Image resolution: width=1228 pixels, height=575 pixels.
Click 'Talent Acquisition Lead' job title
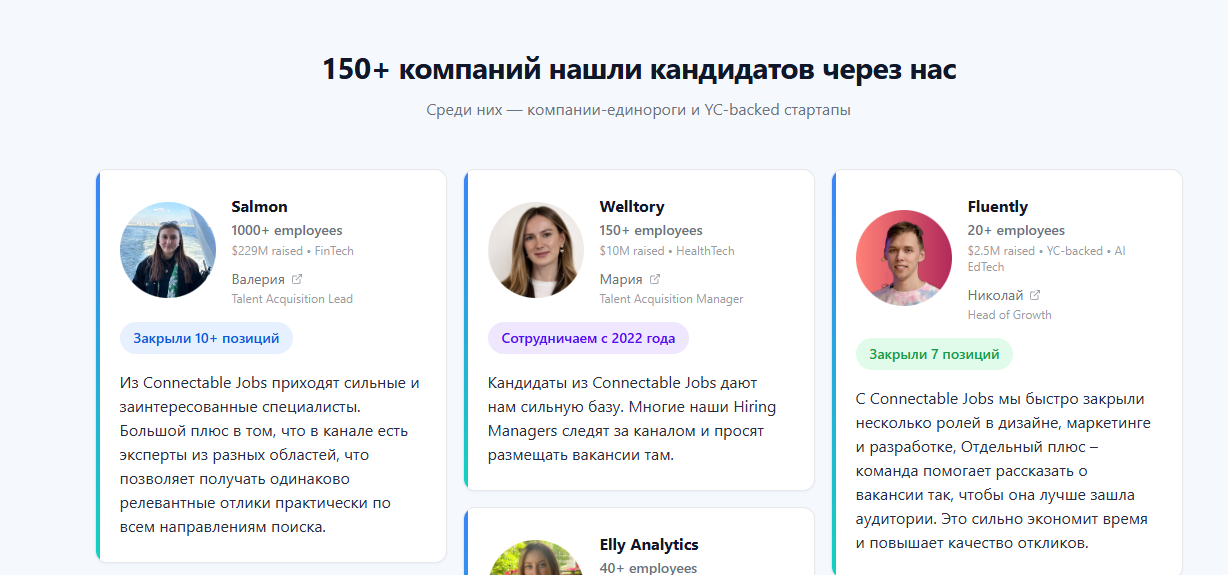point(292,299)
